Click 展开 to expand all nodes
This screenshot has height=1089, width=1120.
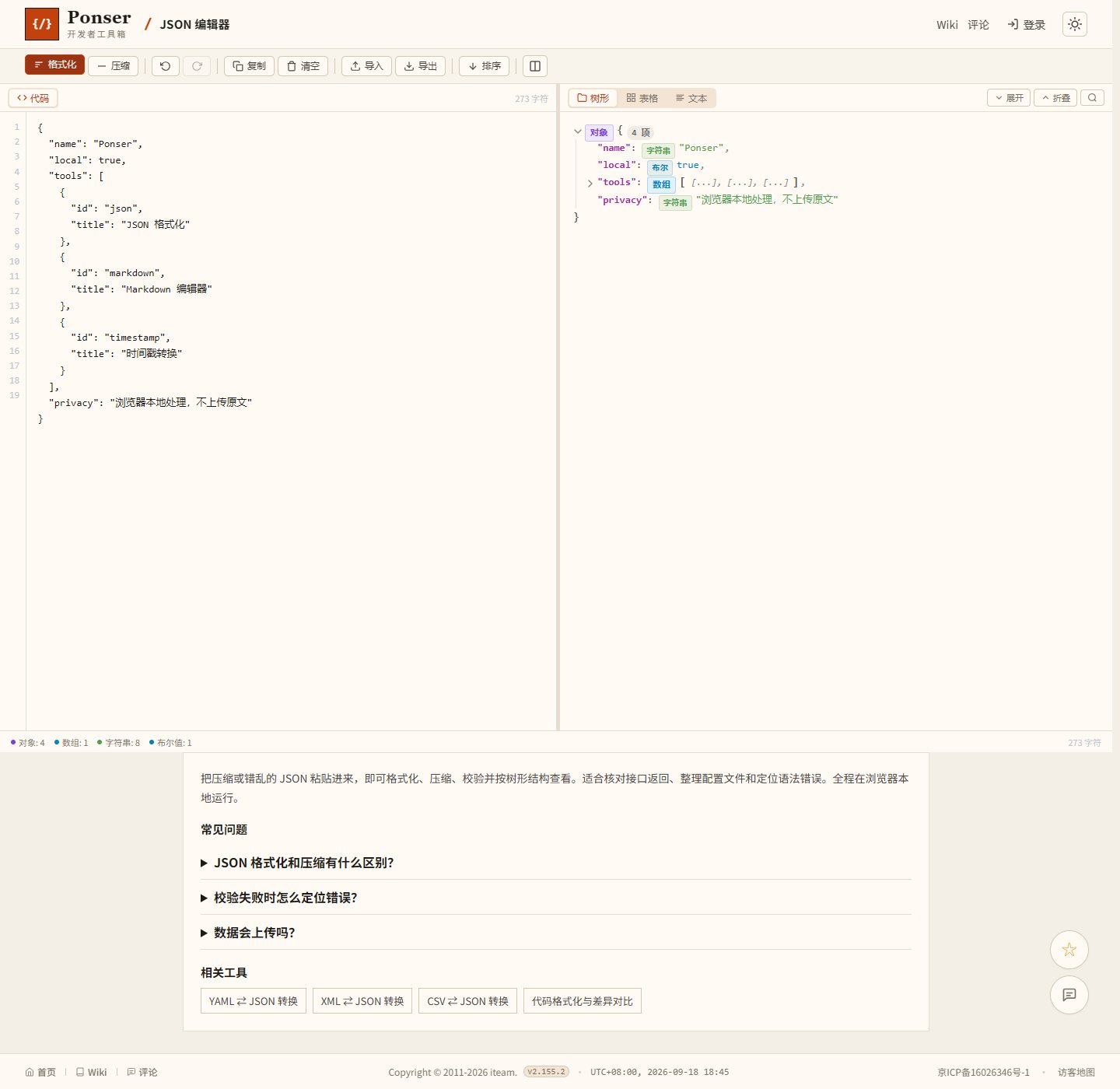point(1009,98)
